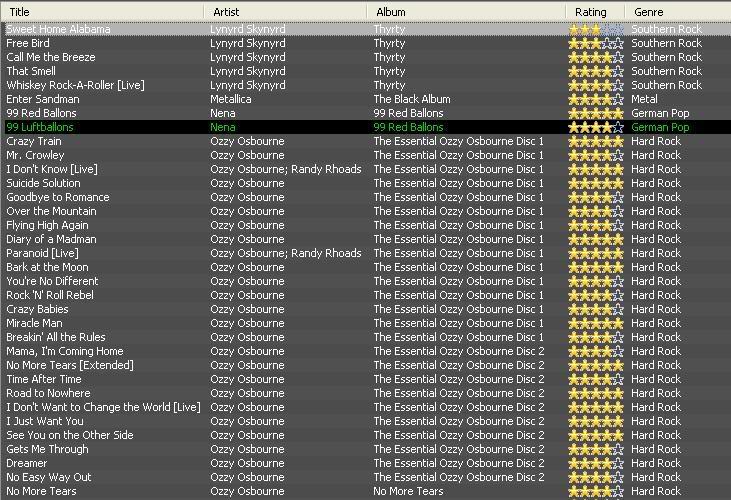Select the song Free Bird
Image resolution: width=731 pixels, height=500 pixels.
(x=28, y=43)
